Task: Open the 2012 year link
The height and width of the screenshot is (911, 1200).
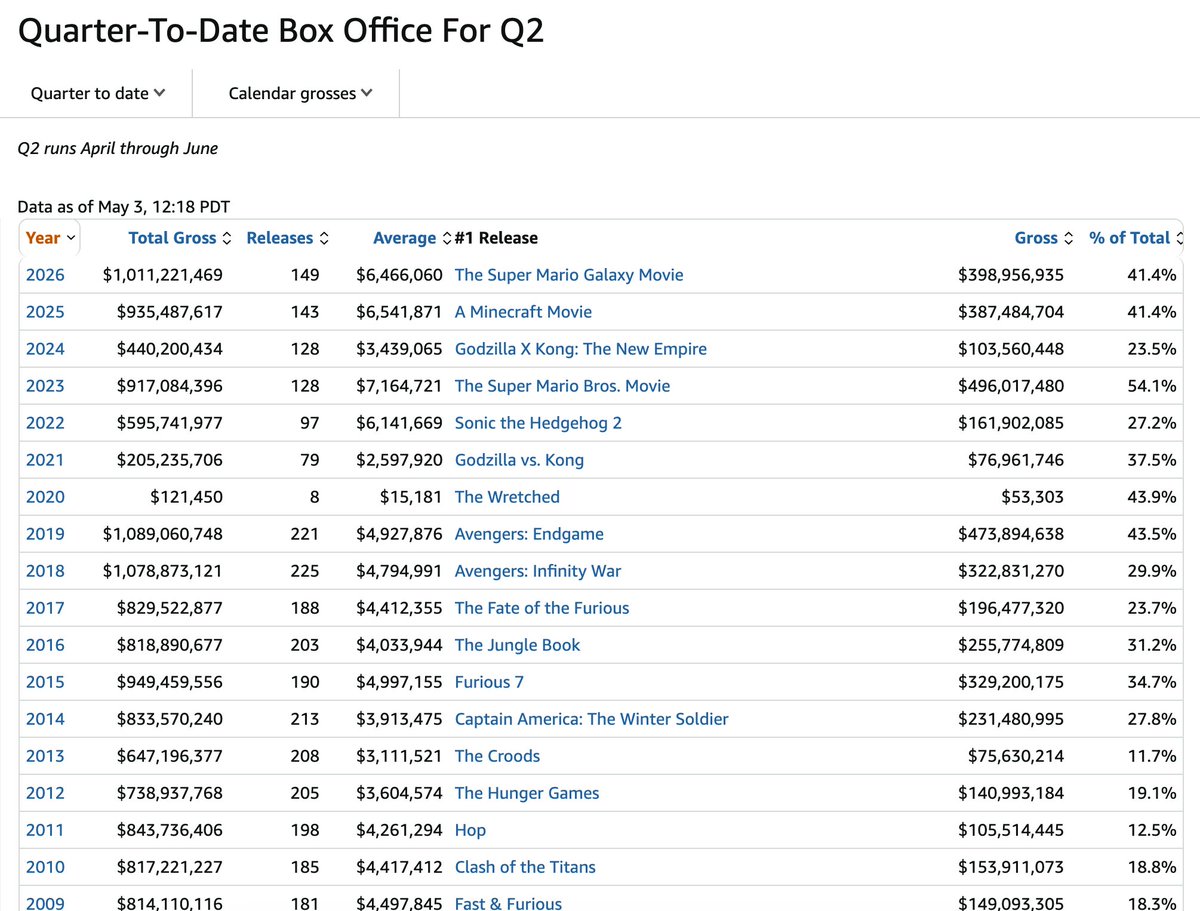Action: (x=45, y=793)
